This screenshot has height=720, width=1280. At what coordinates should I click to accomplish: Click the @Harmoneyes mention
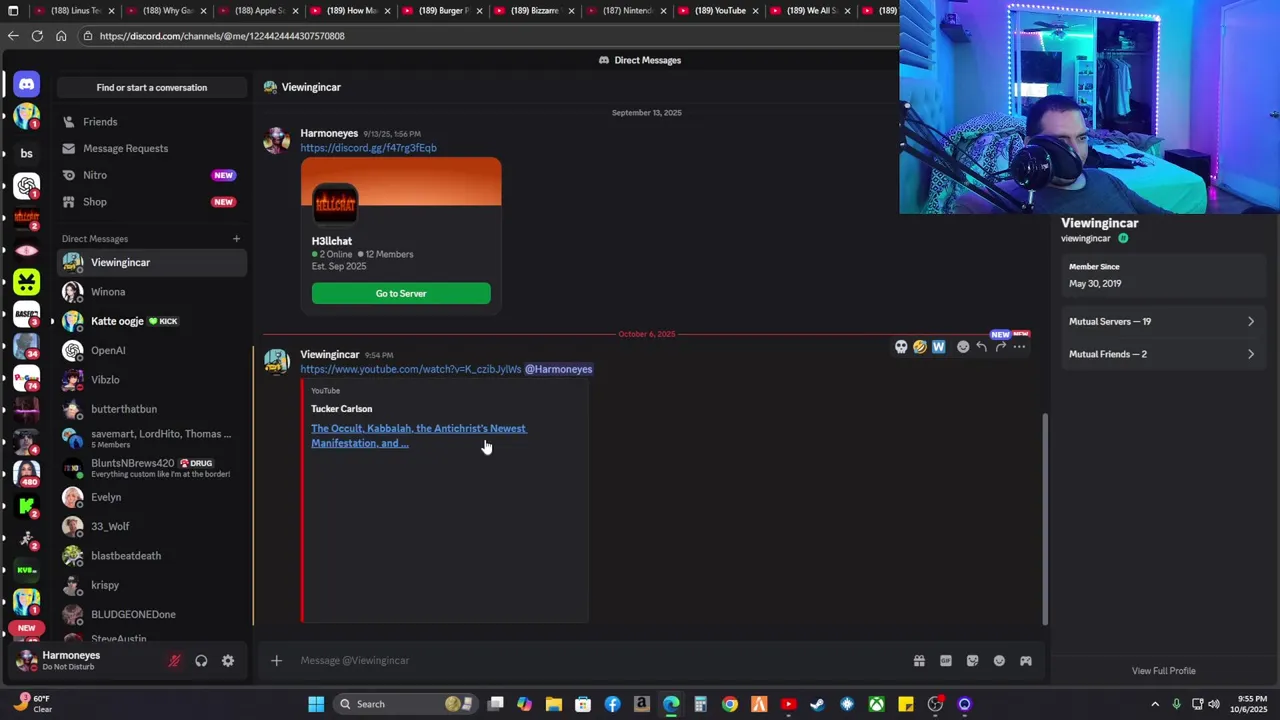coord(559,369)
